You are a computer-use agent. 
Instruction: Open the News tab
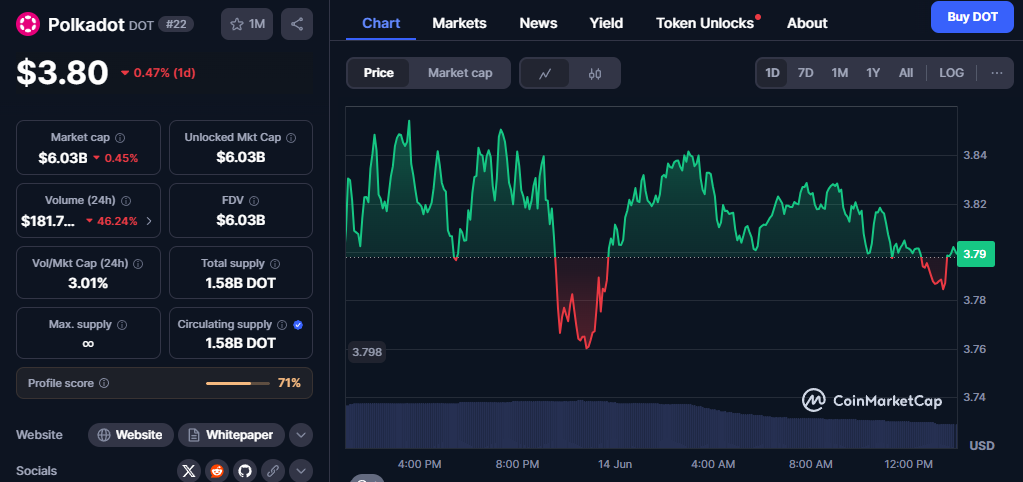click(x=538, y=23)
